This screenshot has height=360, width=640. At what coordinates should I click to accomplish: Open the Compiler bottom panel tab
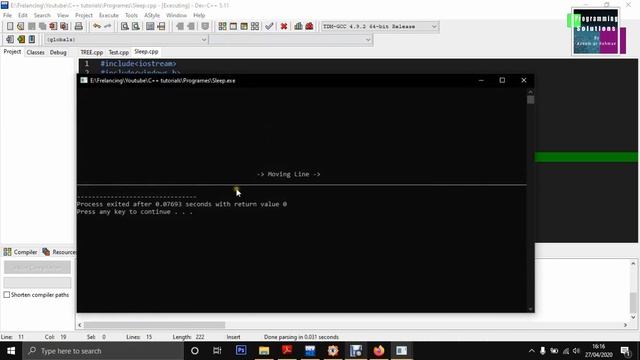(x=20, y=252)
